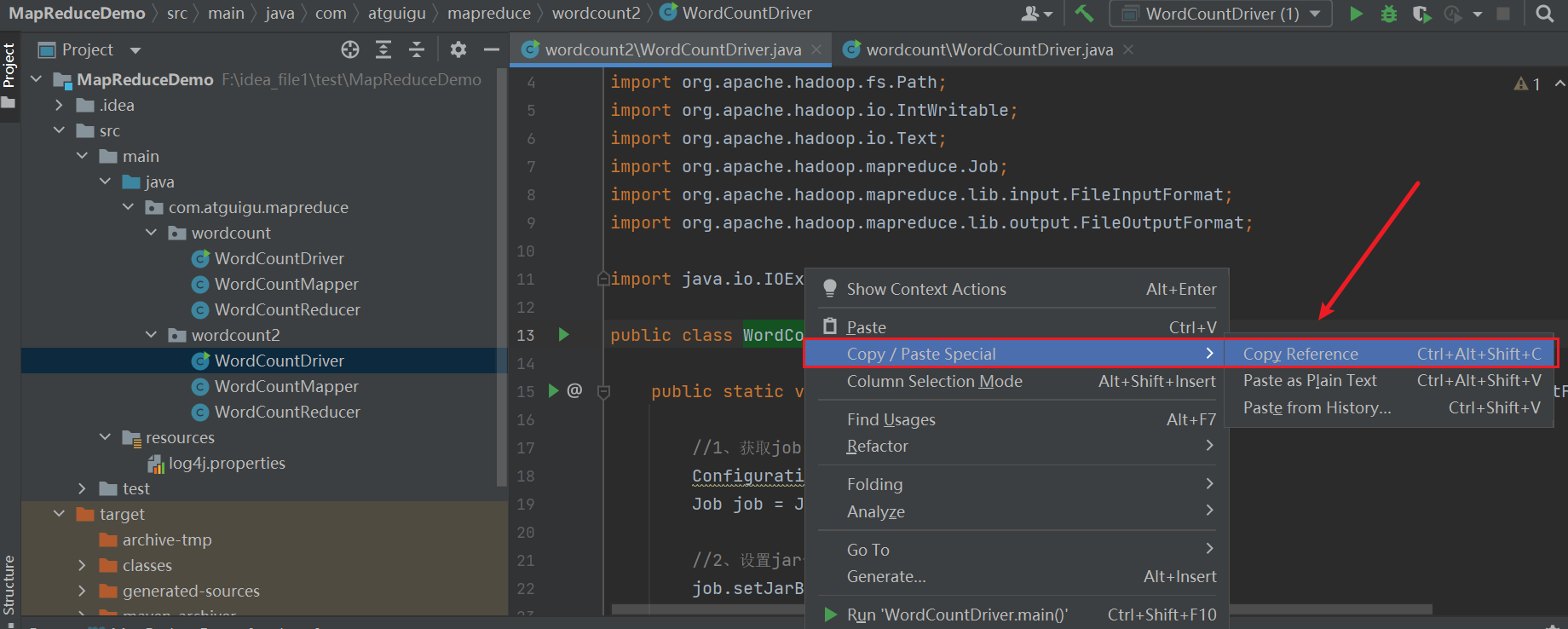Toggle method fold marker on line 15

click(x=603, y=392)
